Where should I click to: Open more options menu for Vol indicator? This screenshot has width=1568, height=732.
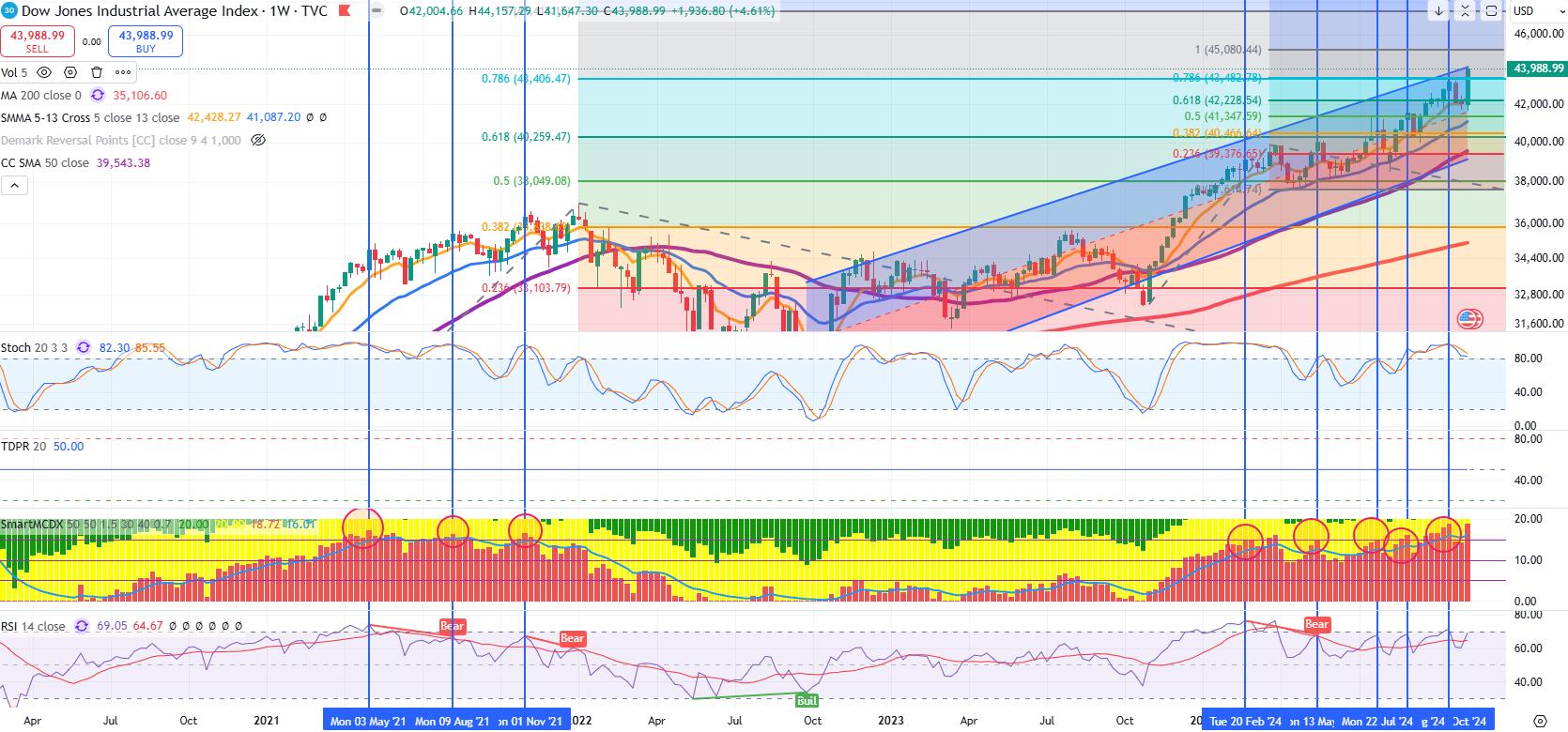[123, 72]
